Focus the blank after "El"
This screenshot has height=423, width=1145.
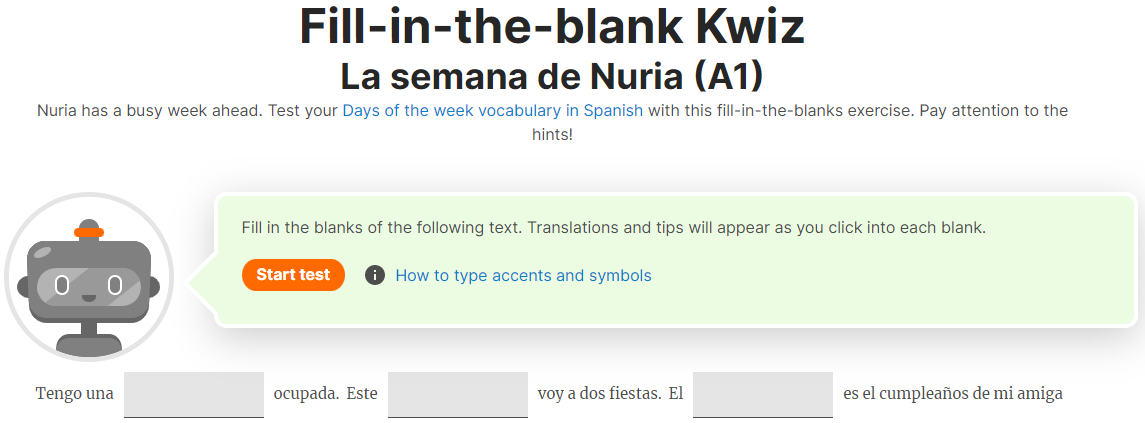click(x=762, y=395)
